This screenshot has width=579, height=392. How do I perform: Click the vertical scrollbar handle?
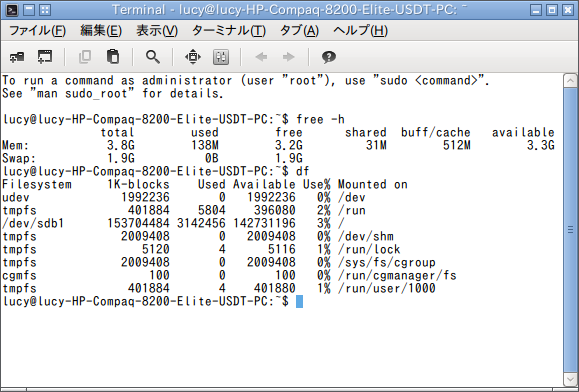[570, 230]
